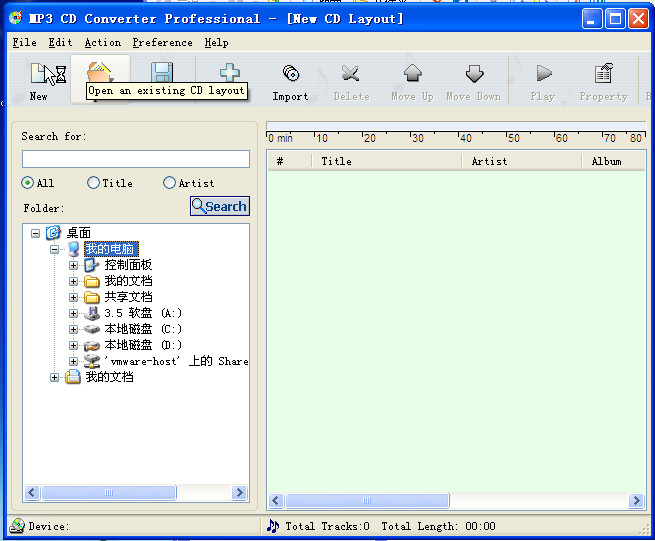
Task: Click the Import disc icon
Action: click(291, 74)
